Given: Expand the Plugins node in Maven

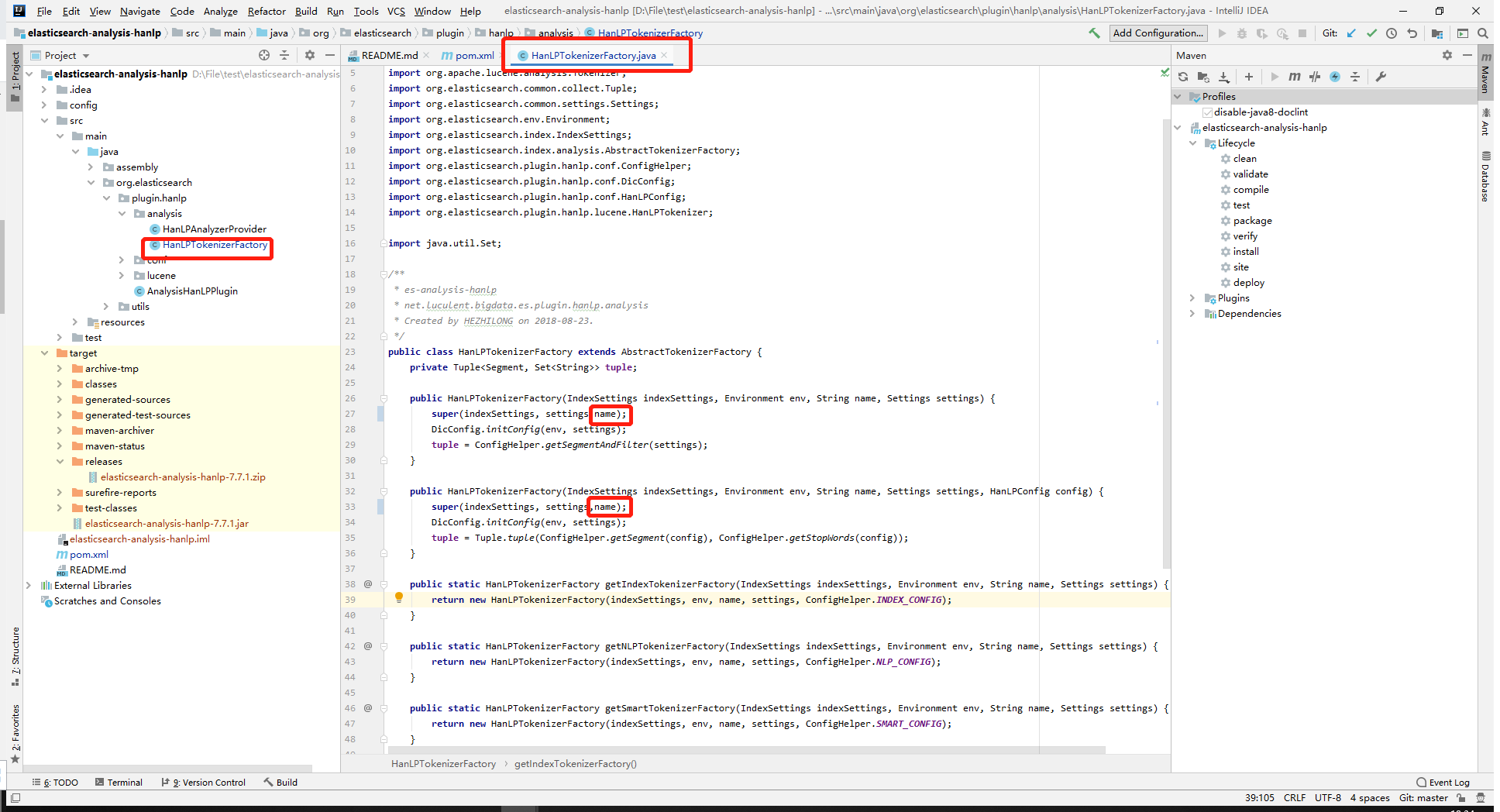Looking at the screenshot, I should pyautogui.click(x=1193, y=298).
